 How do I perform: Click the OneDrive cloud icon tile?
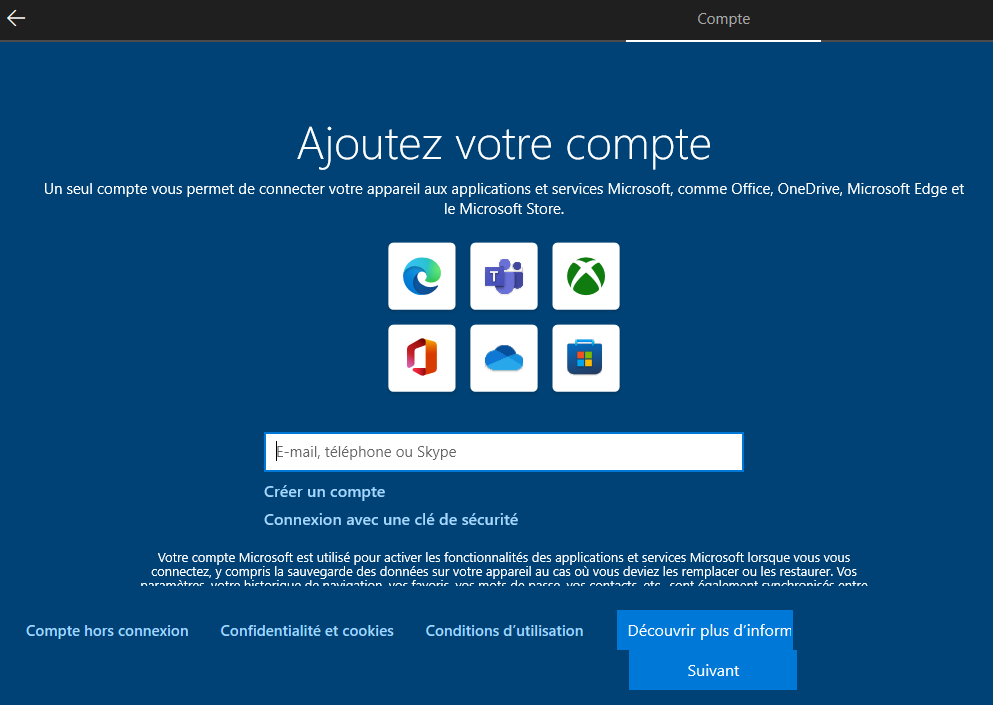click(x=504, y=358)
